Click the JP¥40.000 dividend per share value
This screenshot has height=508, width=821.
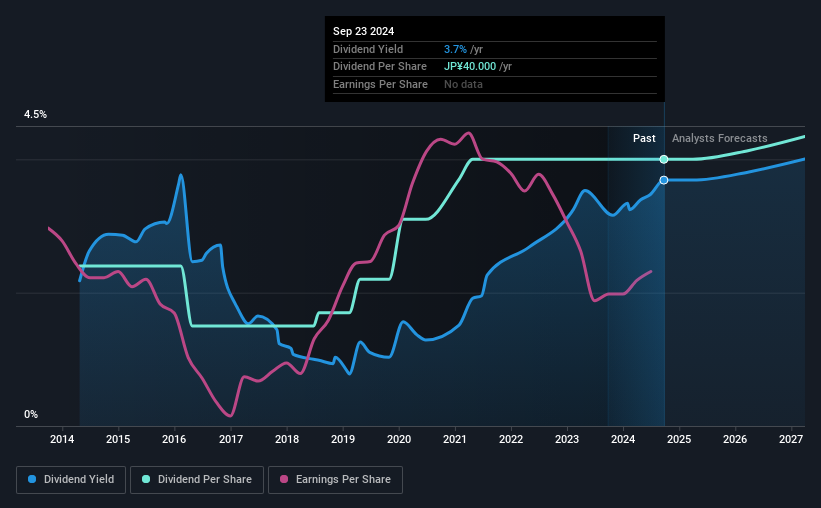(x=470, y=67)
